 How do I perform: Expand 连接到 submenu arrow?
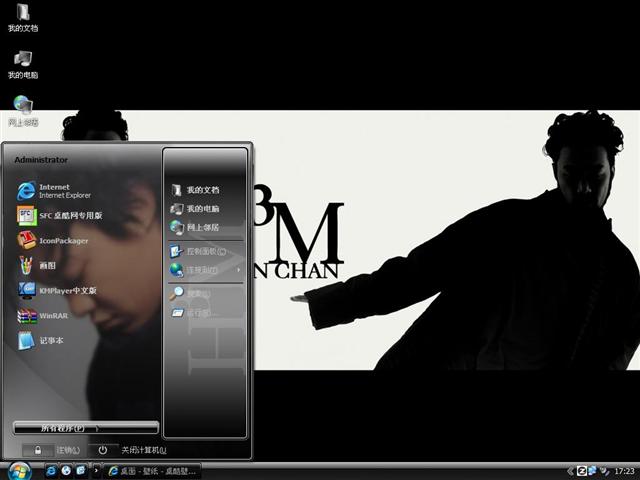click(238, 270)
